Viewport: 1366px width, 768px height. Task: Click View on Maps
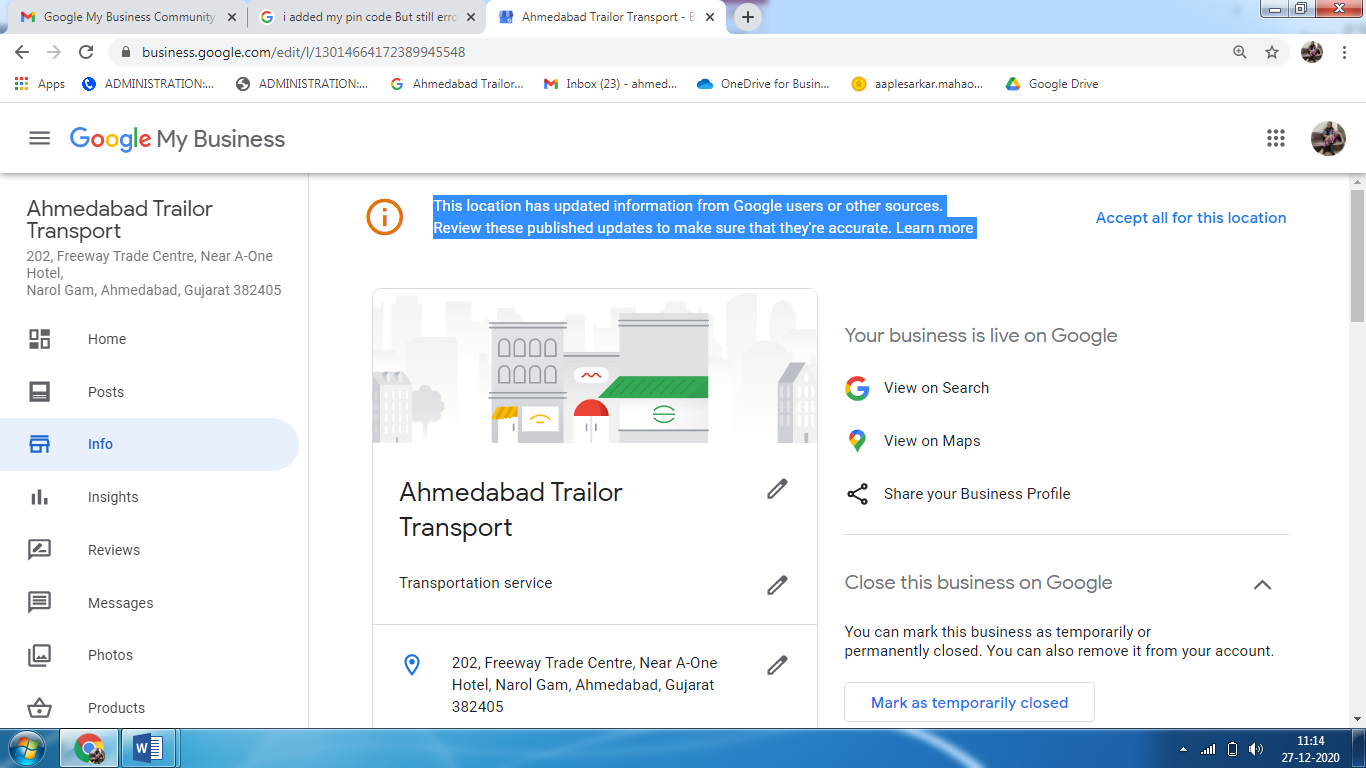click(x=932, y=441)
